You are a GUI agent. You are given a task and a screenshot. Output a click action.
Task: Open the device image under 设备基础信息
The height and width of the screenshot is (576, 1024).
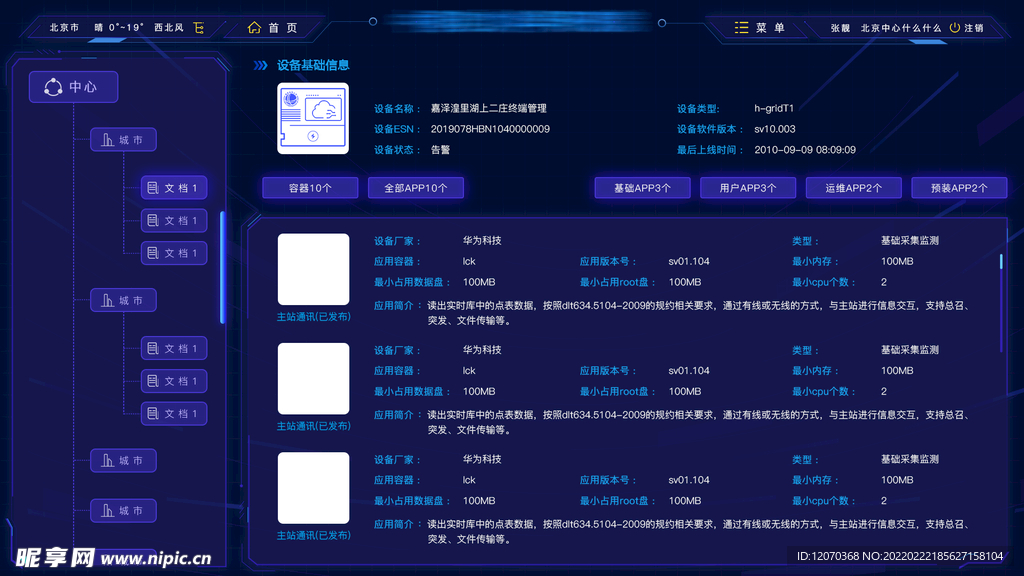coord(313,118)
